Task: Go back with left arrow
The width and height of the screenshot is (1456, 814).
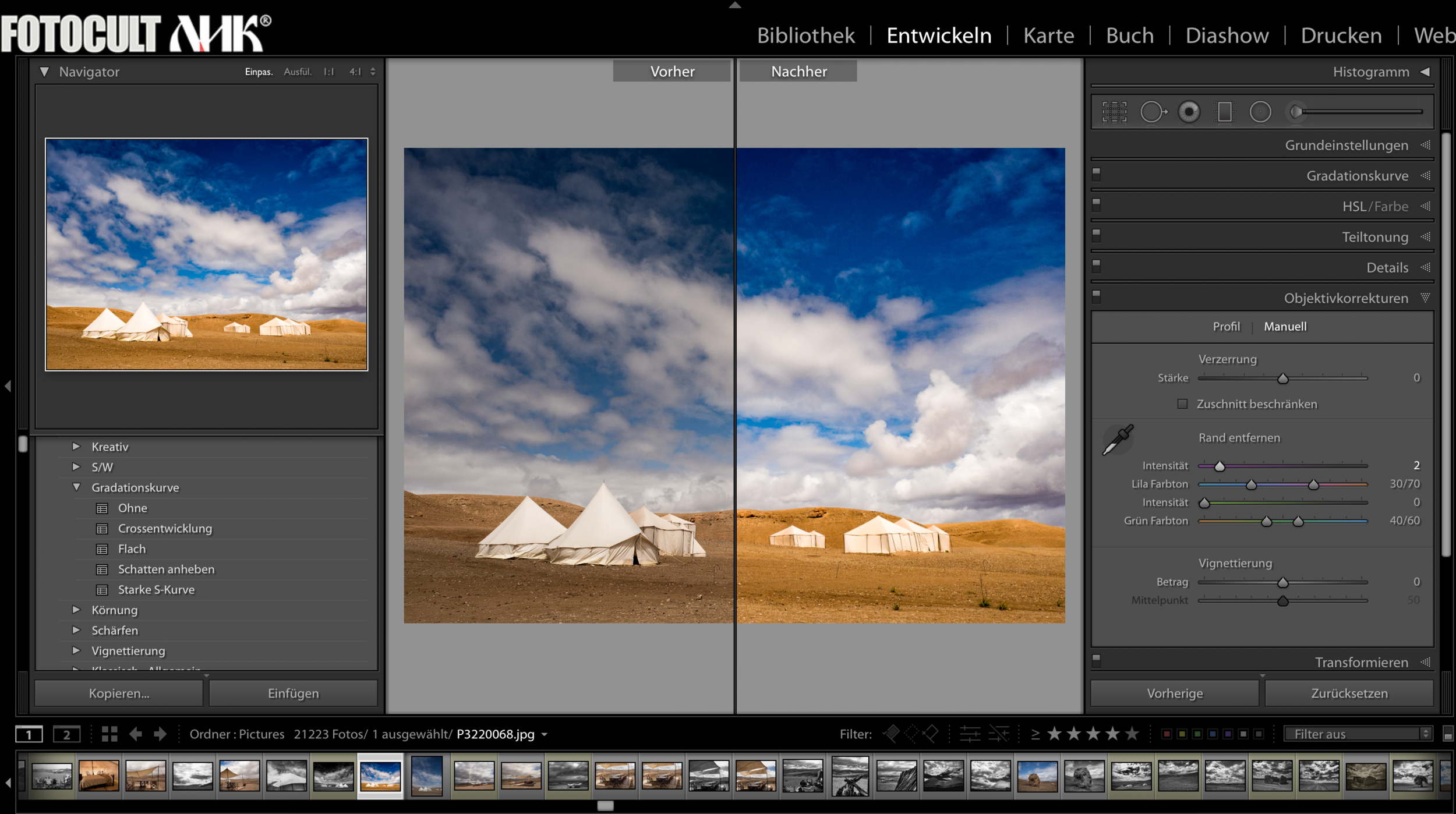Action: coord(136,734)
